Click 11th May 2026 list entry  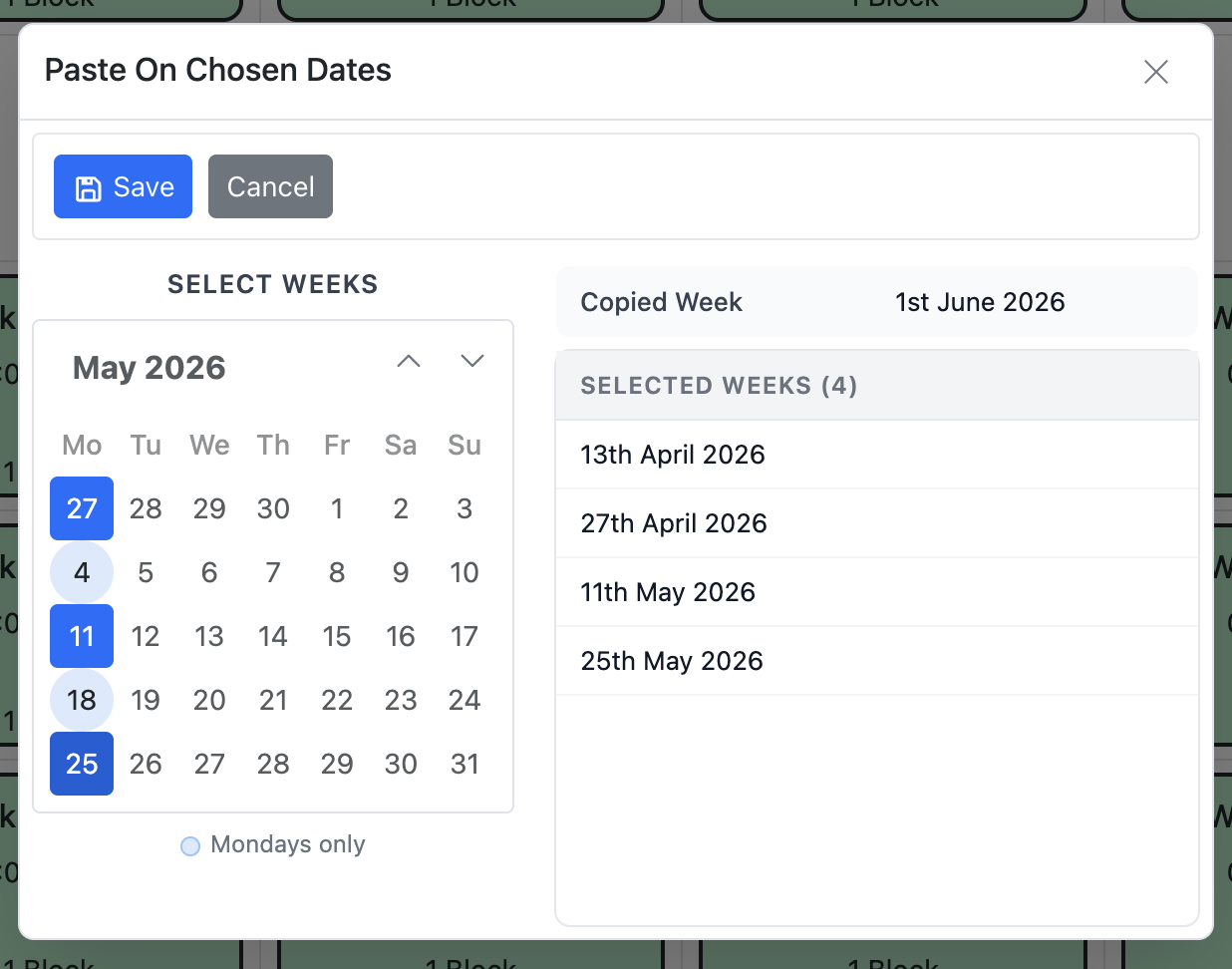tap(668, 592)
